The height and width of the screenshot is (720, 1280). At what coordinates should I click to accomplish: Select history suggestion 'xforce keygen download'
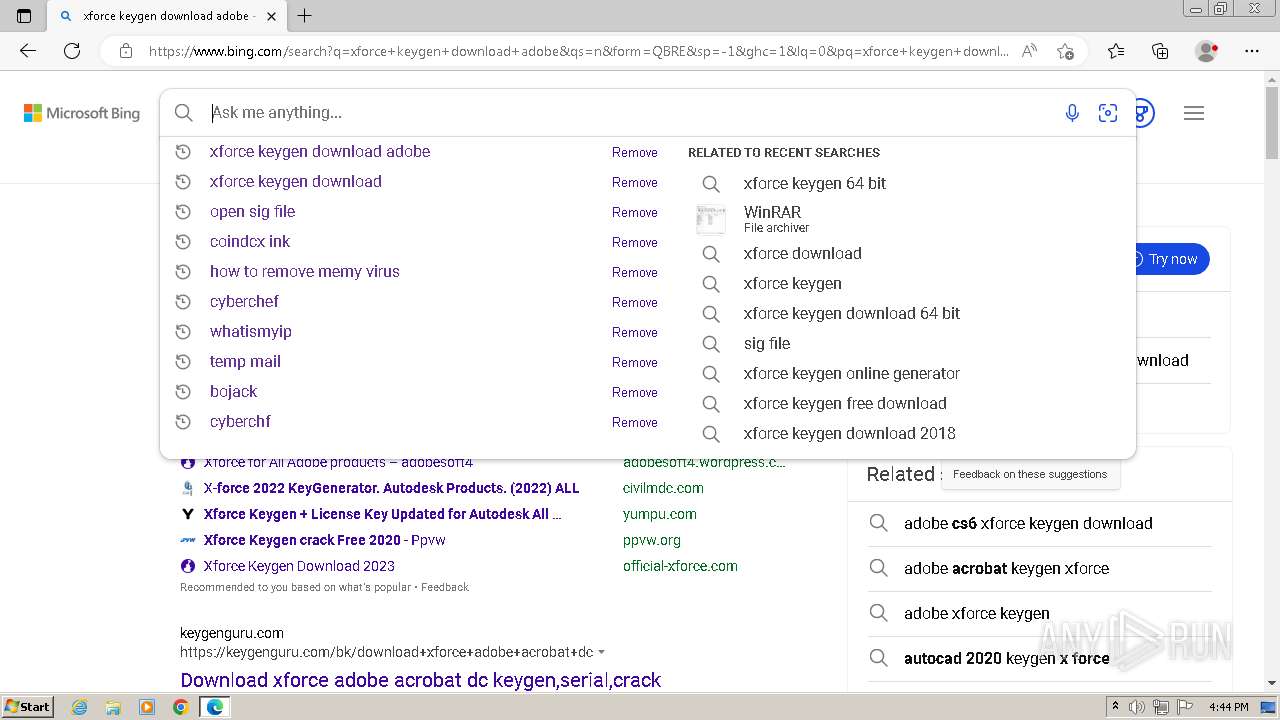click(x=296, y=182)
